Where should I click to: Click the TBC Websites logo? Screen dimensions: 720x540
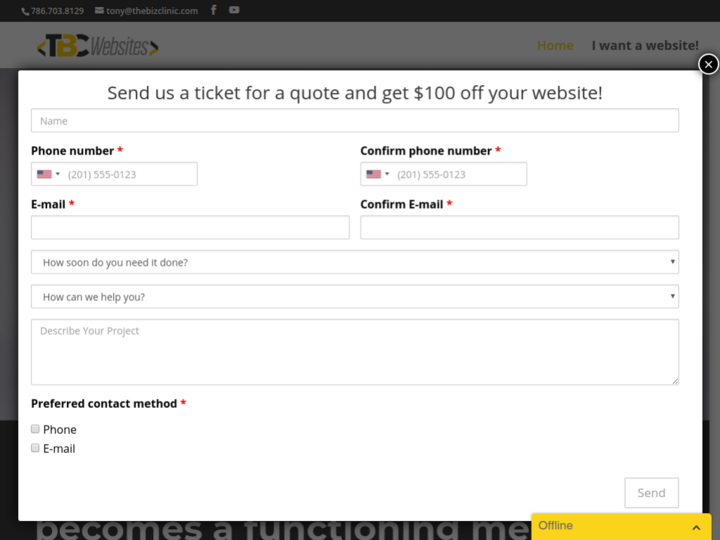tap(98, 46)
